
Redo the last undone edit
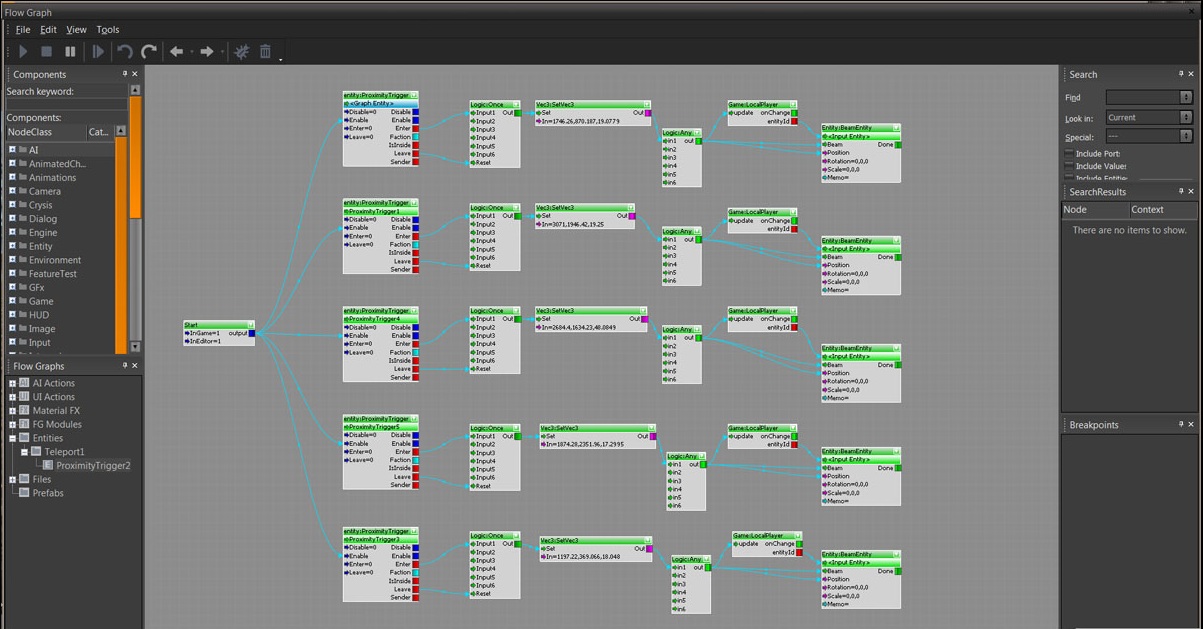click(x=149, y=51)
